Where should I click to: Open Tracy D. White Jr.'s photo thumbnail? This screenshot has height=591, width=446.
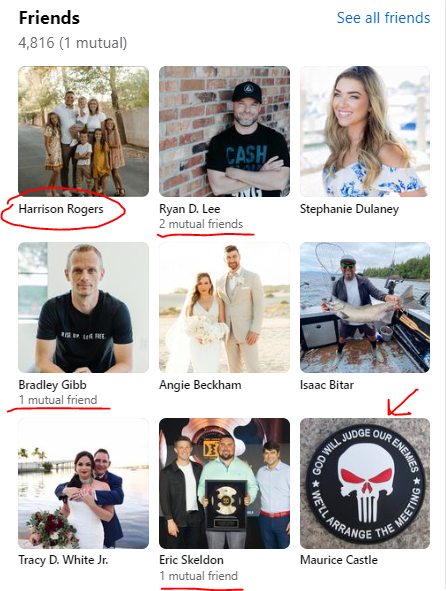point(83,483)
